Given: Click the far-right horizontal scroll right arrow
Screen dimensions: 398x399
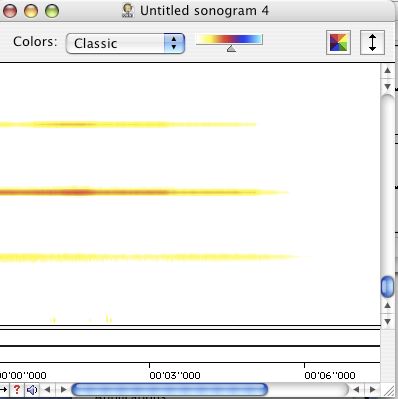Looking at the screenshot, I should click(373, 389).
